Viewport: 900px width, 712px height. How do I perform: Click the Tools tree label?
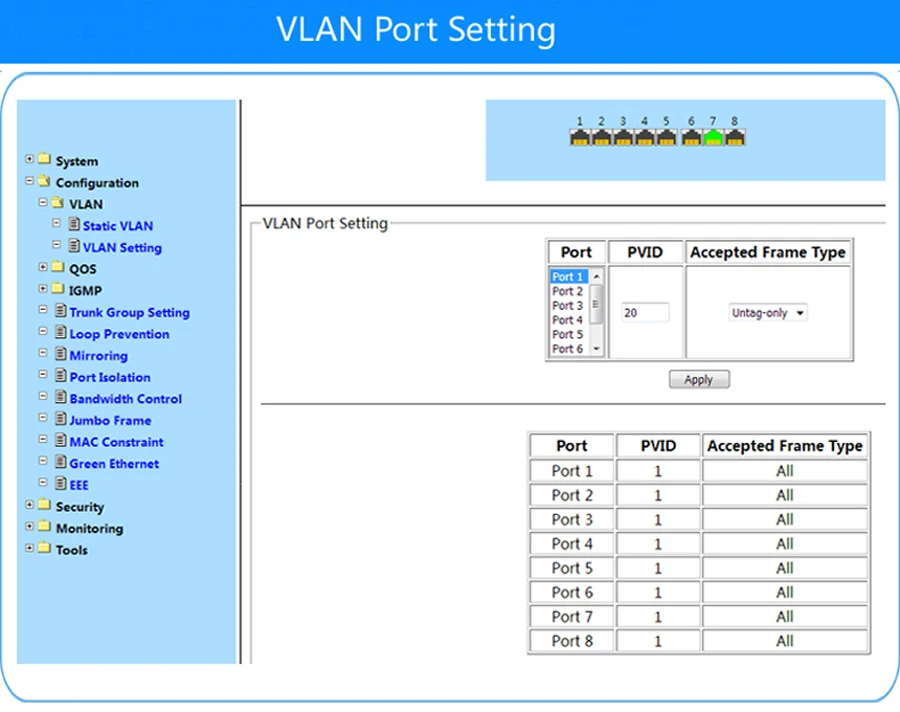click(x=72, y=550)
